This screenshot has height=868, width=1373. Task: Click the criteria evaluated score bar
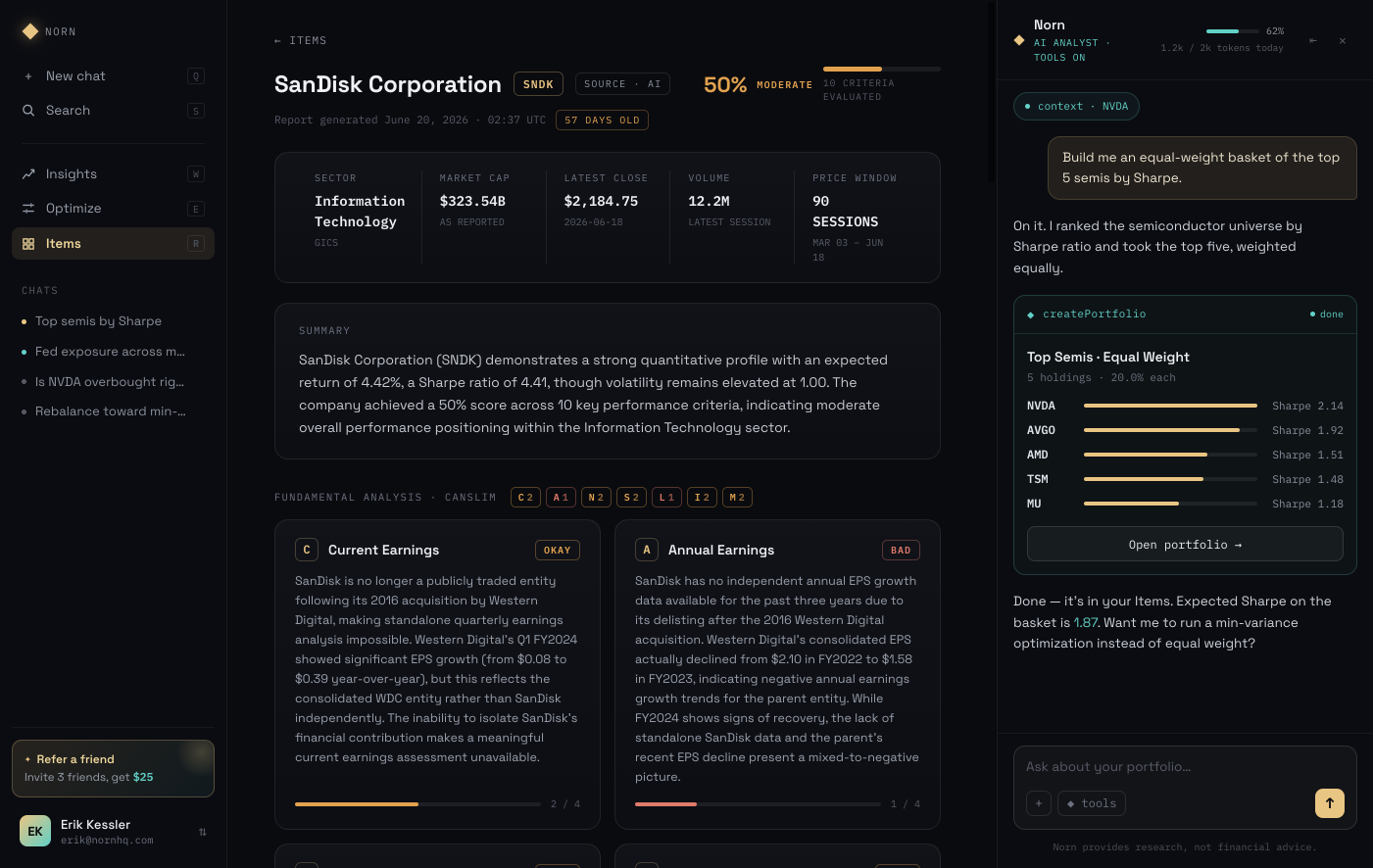pyautogui.click(x=882, y=69)
